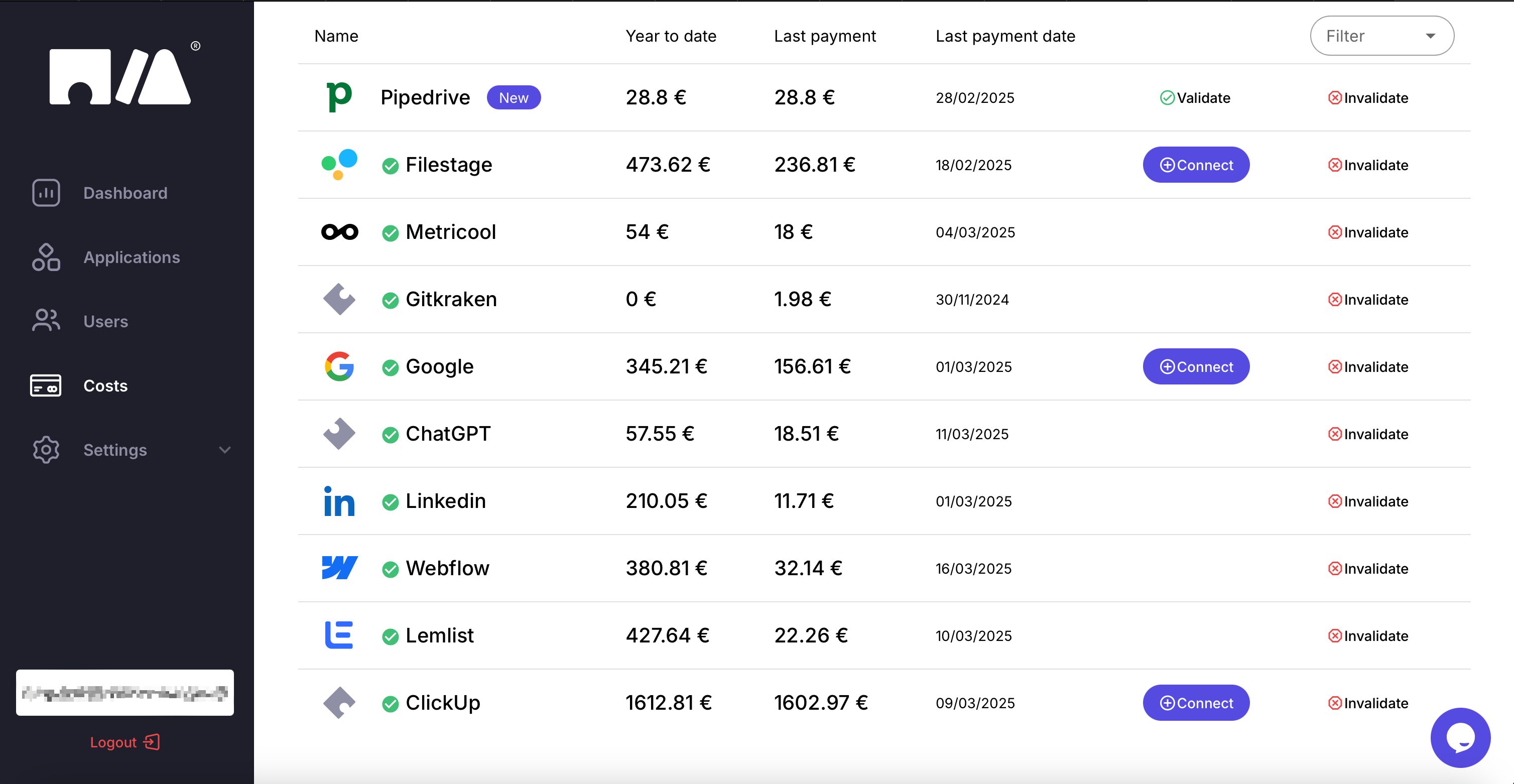Click the Settings gear icon

[46, 450]
